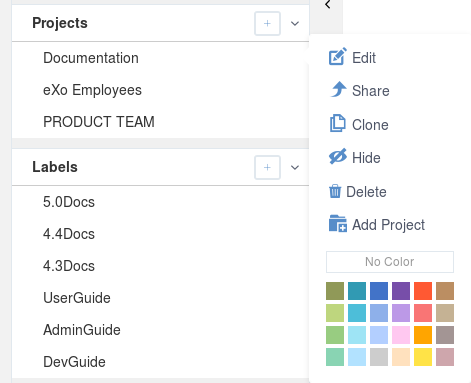Click the Add Project folder icon
The image size is (471, 383).
point(338,223)
